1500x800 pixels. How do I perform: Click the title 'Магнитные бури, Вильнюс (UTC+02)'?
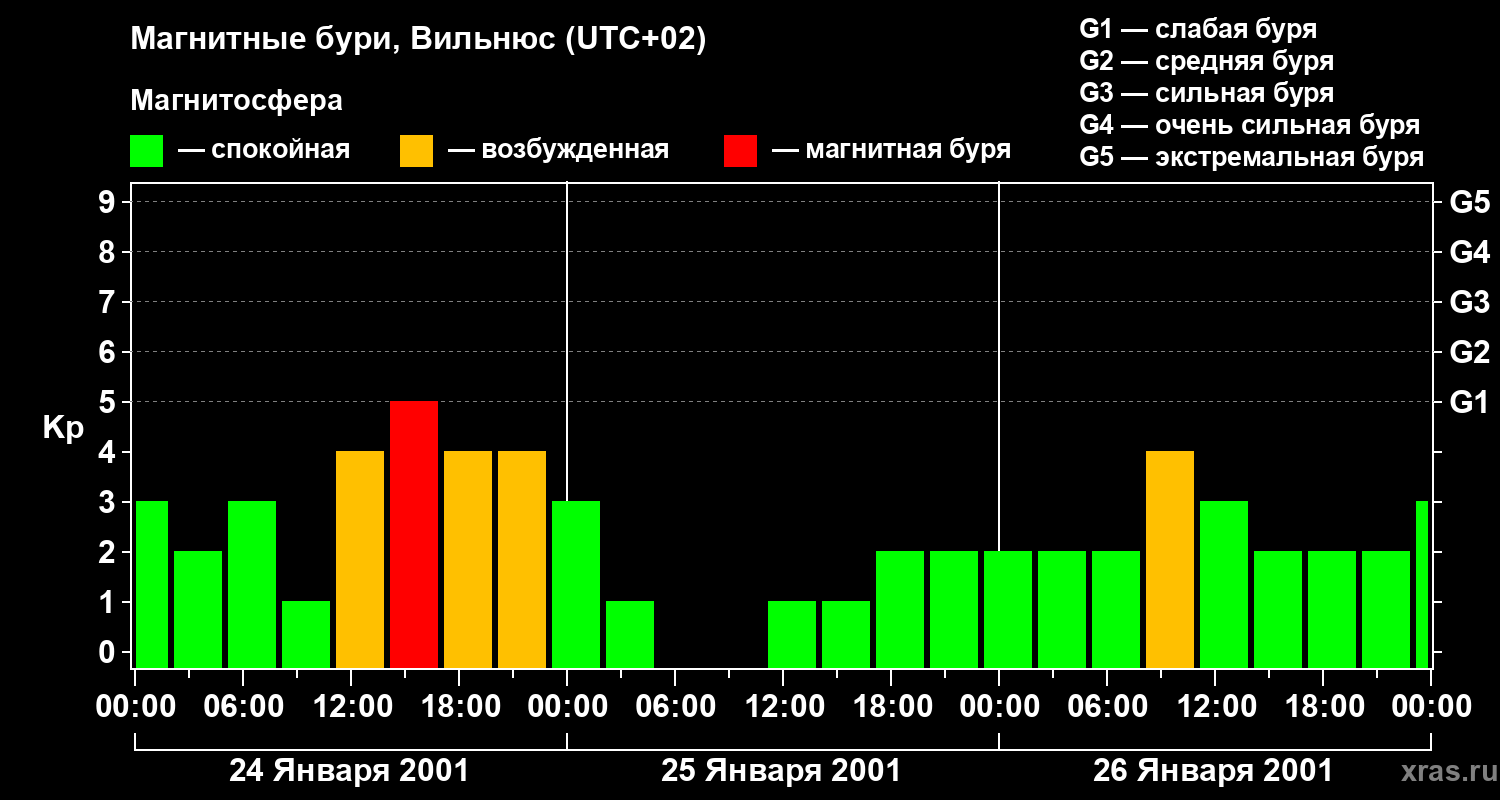tap(418, 41)
